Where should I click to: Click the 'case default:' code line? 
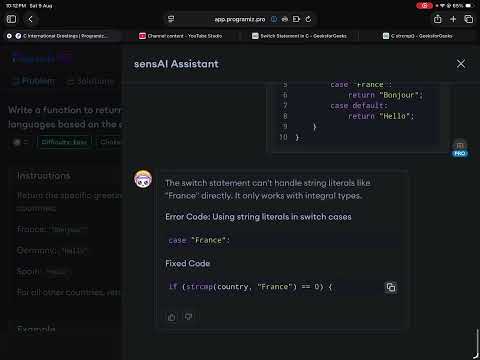[x=359, y=106]
